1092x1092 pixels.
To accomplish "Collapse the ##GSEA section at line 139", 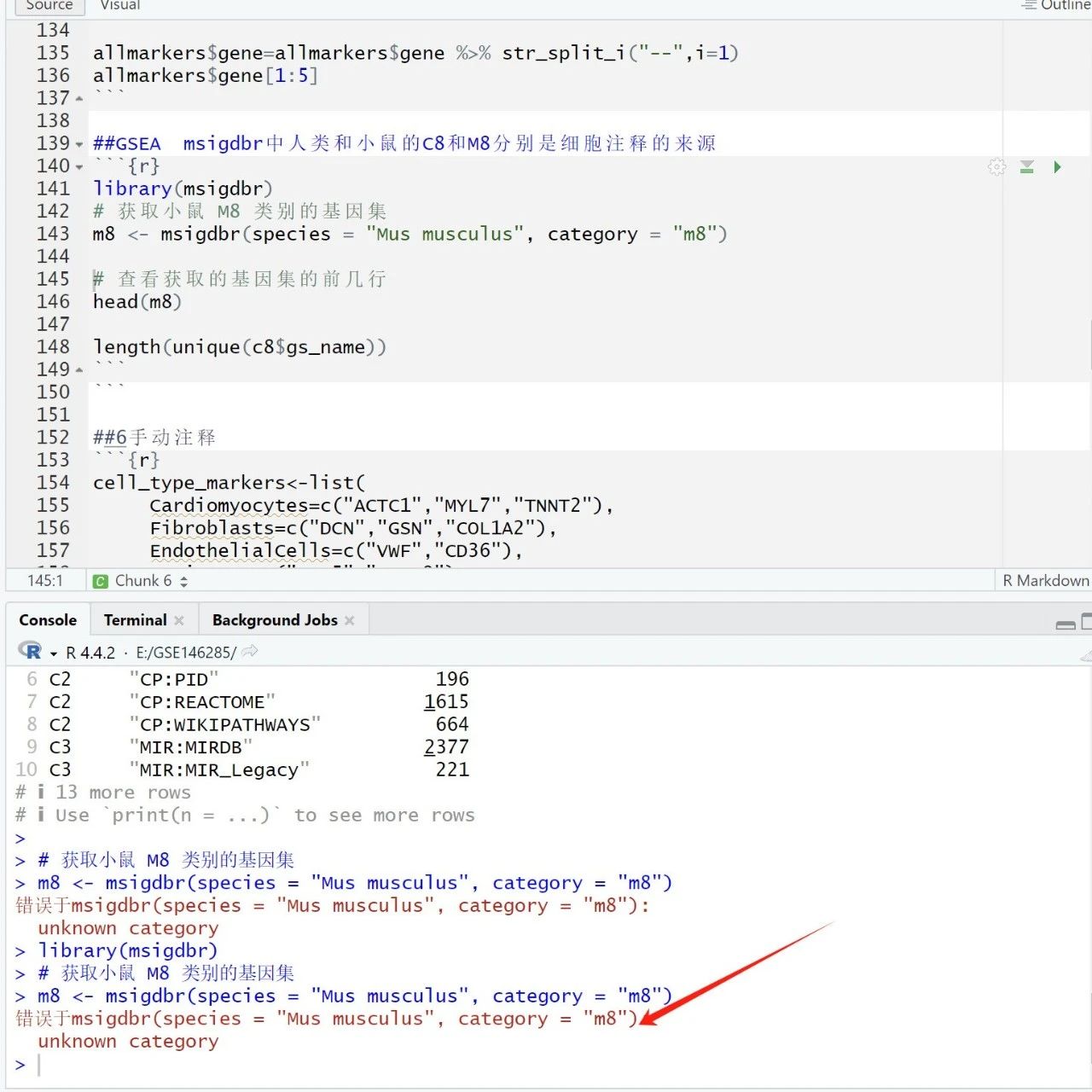I will tap(79, 144).
